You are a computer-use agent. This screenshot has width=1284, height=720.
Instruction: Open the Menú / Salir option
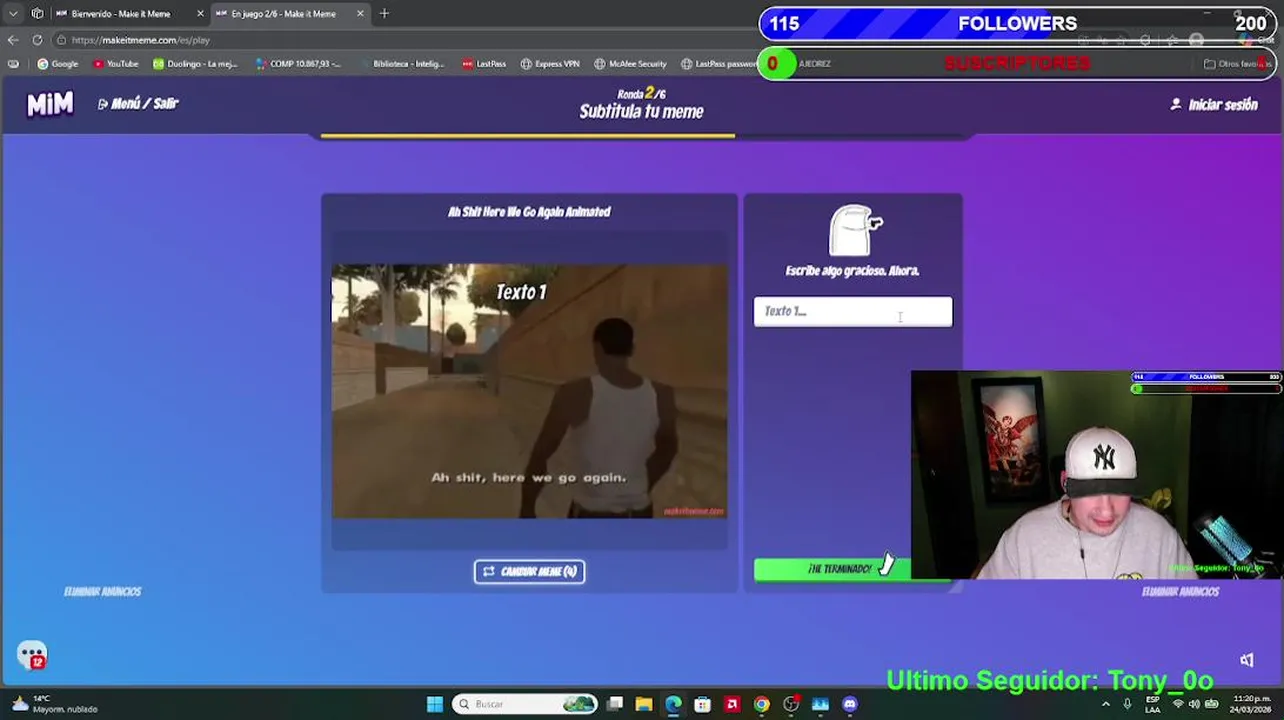138,103
